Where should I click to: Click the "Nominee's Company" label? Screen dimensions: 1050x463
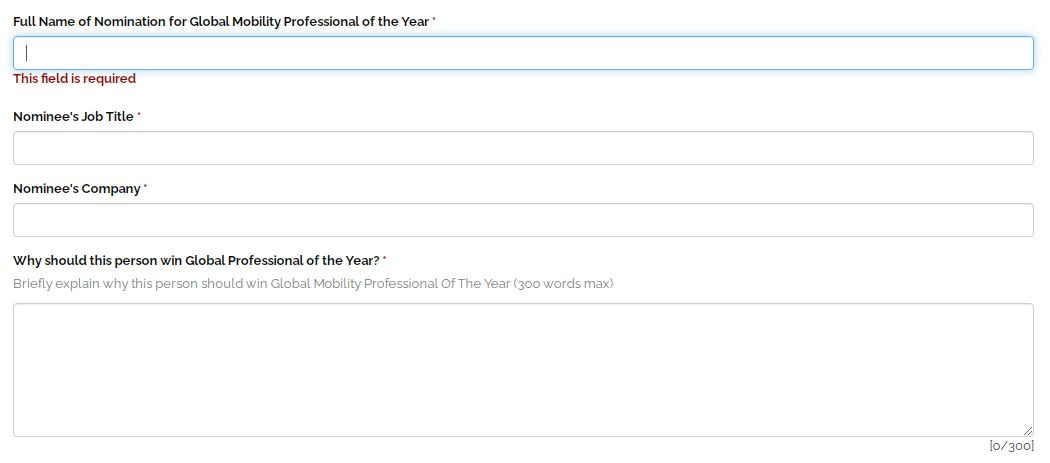[77, 188]
